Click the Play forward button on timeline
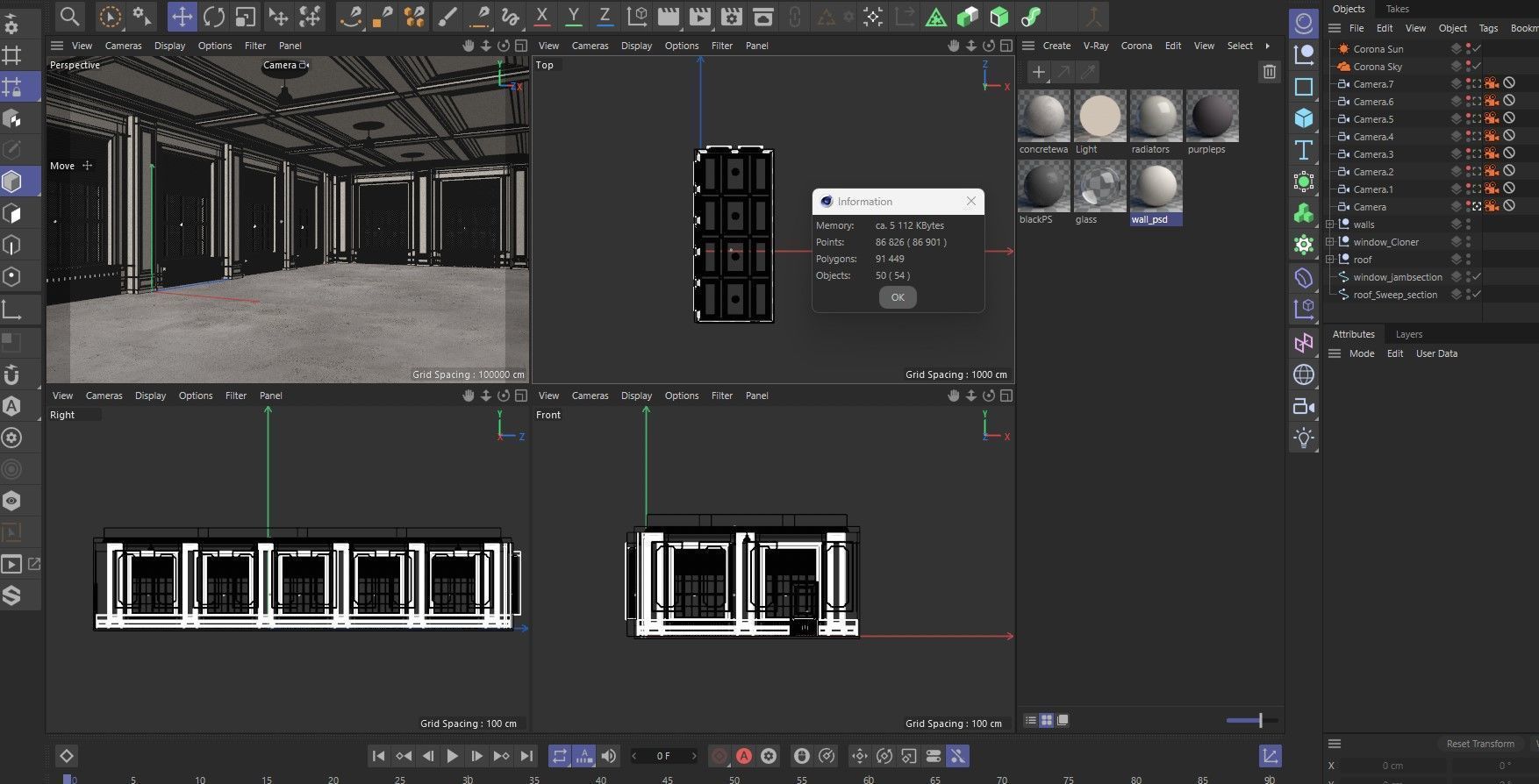The width and height of the screenshot is (1539, 784). (452, 756)
